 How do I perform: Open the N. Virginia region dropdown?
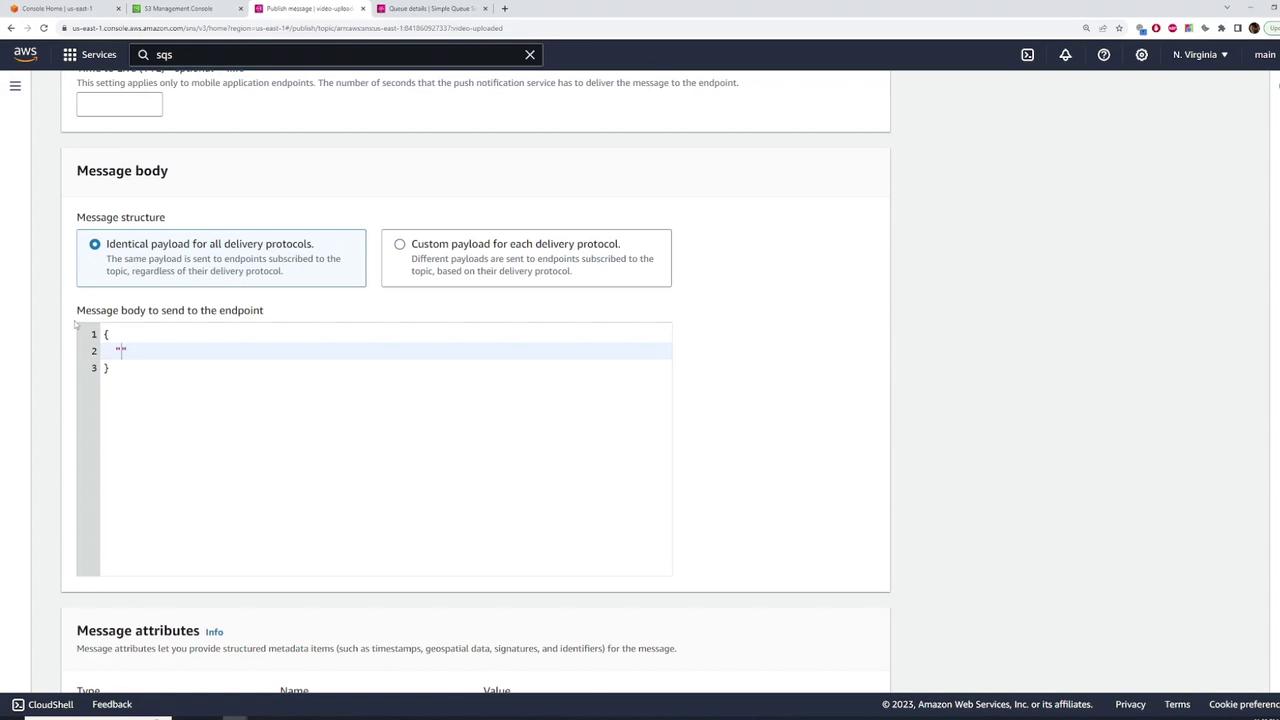point(1200,55)
